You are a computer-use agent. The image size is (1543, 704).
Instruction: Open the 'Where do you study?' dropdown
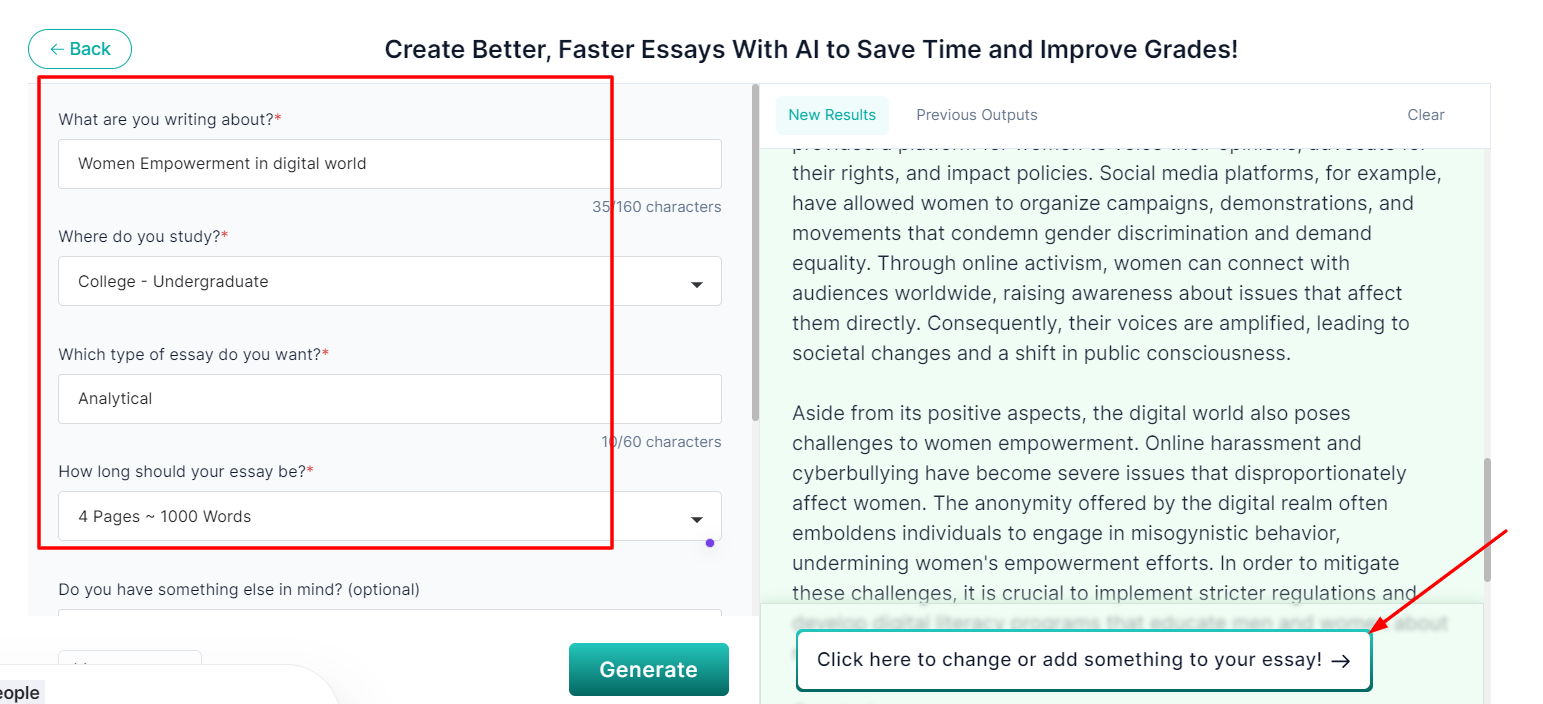(x=389, y=281)
